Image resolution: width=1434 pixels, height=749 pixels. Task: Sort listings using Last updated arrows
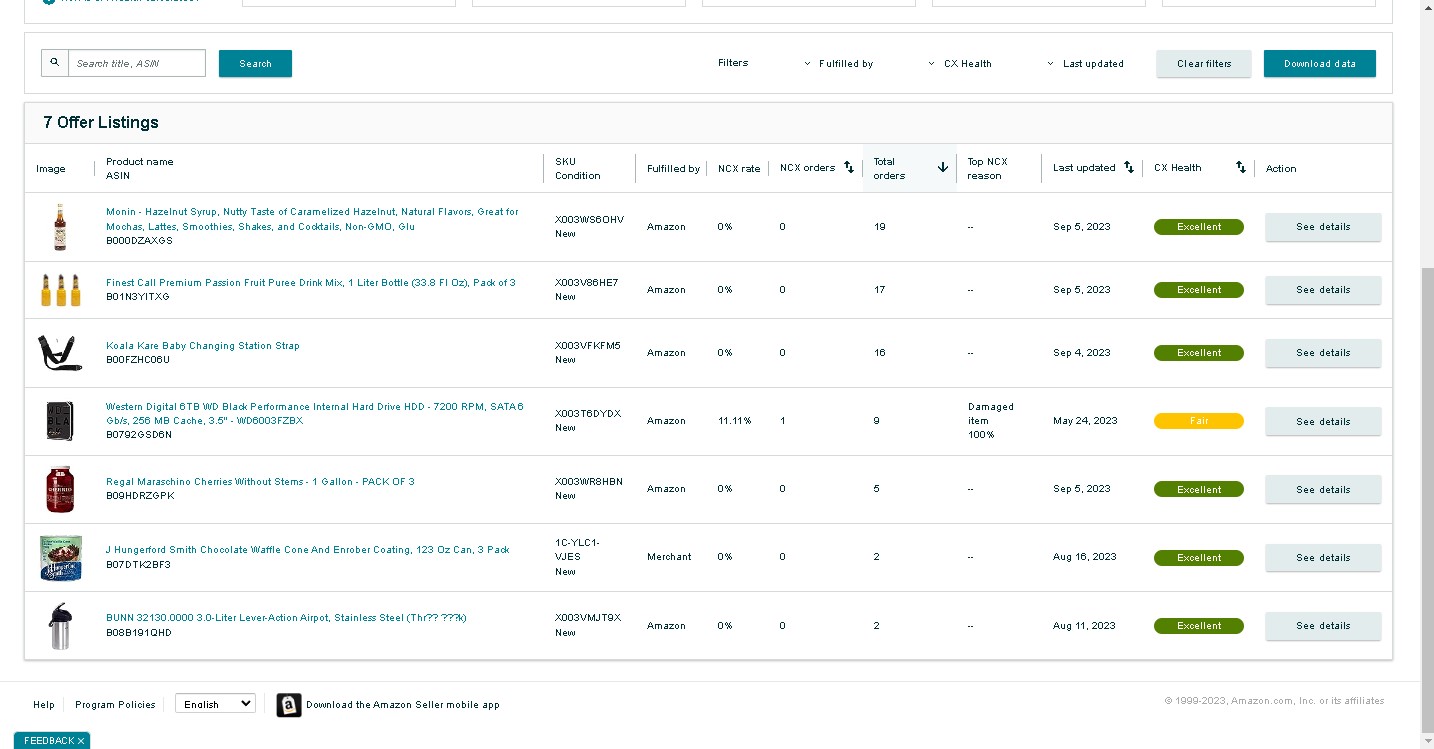1129,167
